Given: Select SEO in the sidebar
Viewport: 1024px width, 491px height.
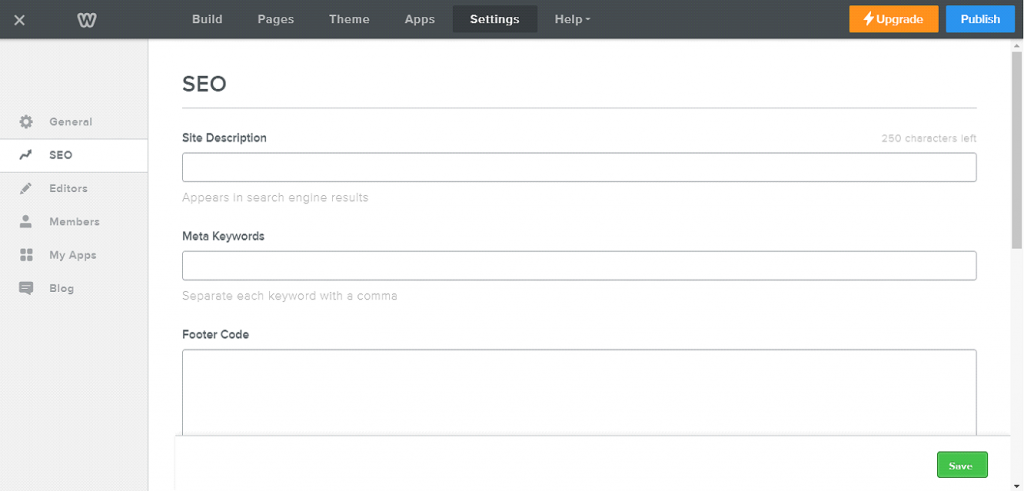Looking at the screenshot, I should (74, 155).
